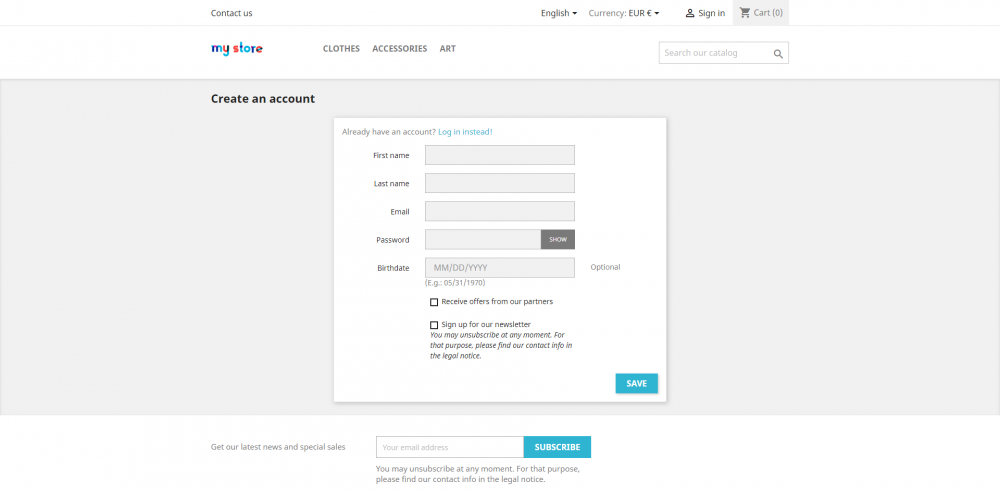The height and width of the screenshot is (494, 1000).
Task: Open the English language dropdown
Action: pos(559,13)
